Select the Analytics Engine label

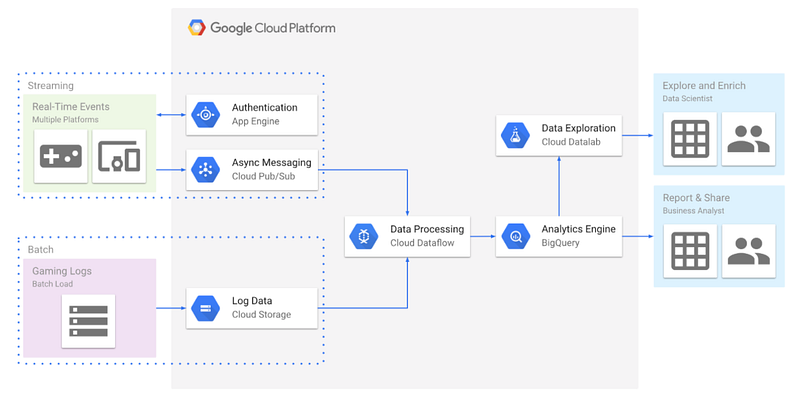[579, 229]
